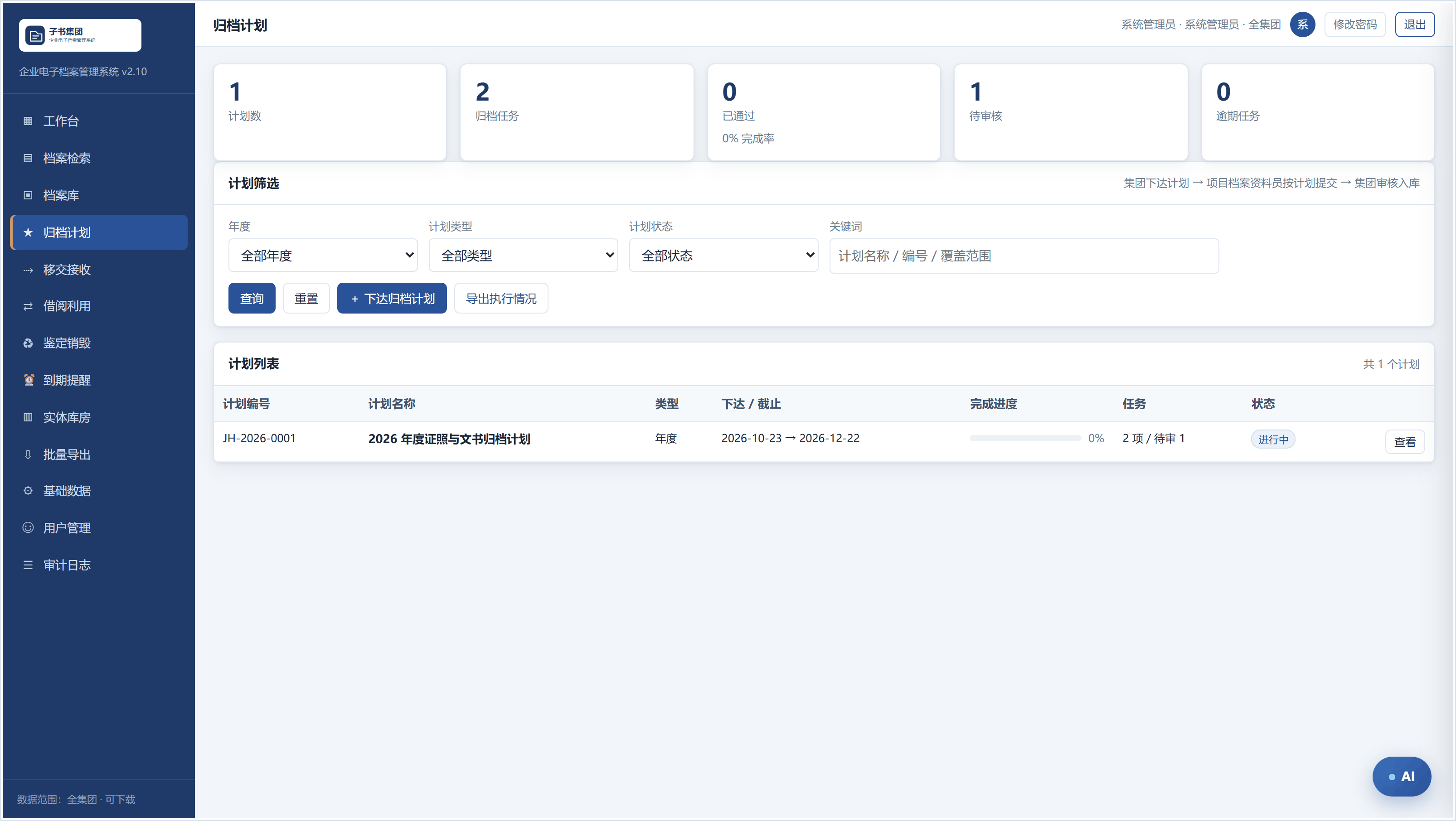Click the gear icon beside 基础数据
The height and width of the screenshot is (821, 1456).
click(x=28, y=491)
